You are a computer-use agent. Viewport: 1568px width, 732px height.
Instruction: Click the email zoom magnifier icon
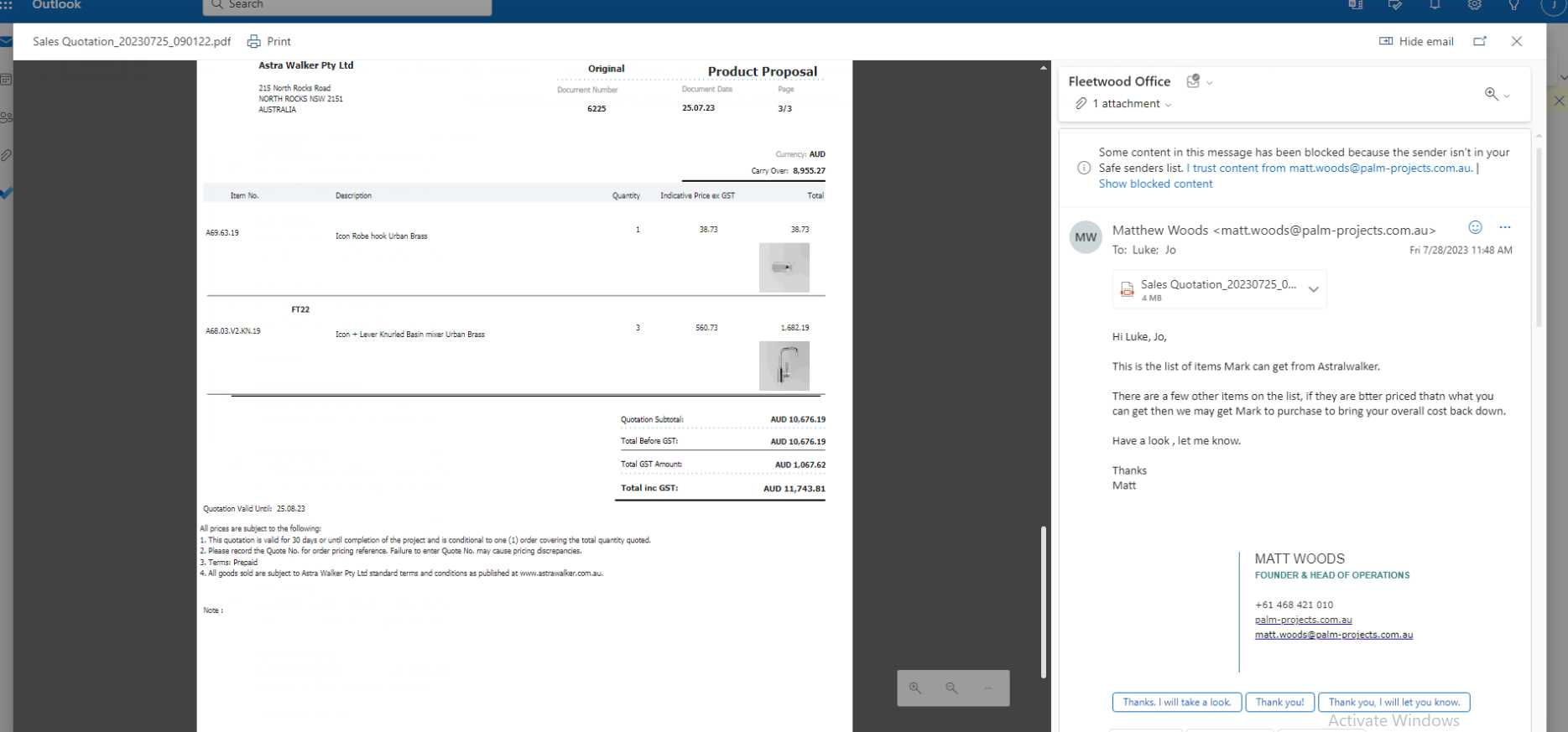click(1491, 94)
